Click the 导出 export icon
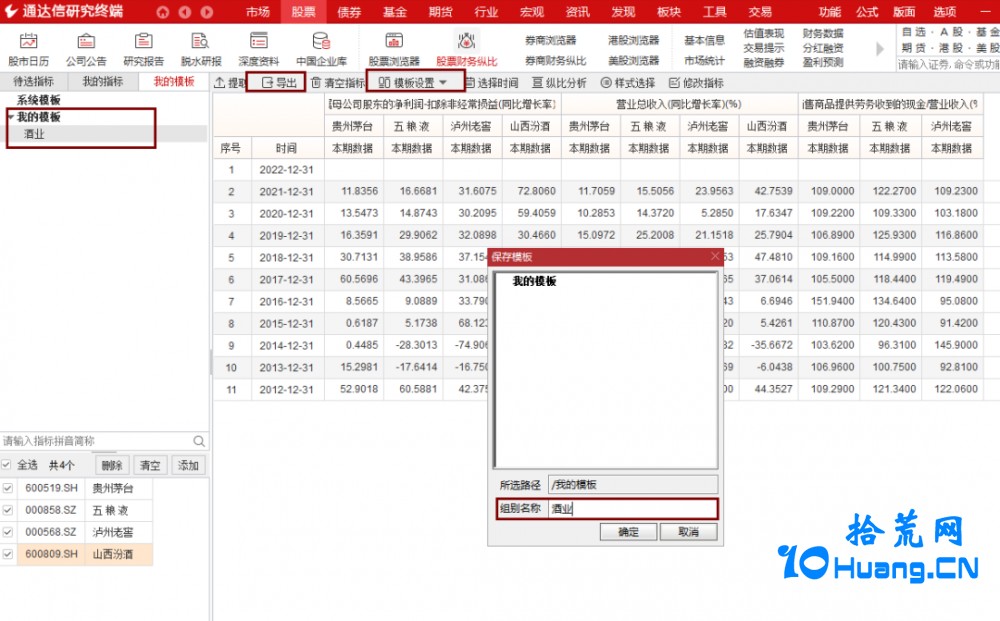The height and width of the screenshot is (621, 1000). click(x=268, y=83)
